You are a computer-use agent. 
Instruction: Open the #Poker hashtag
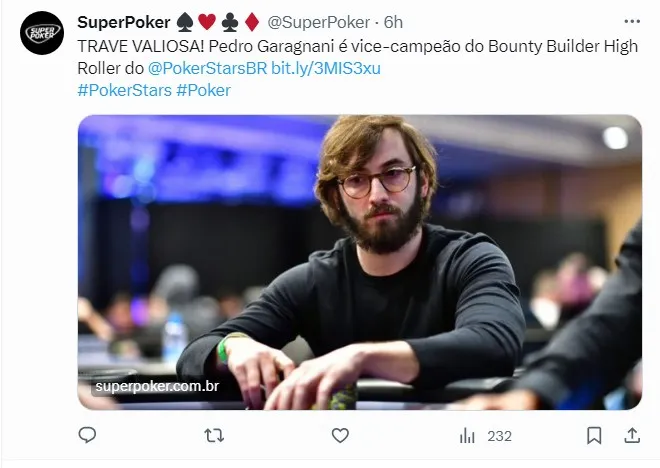[203, 90]
